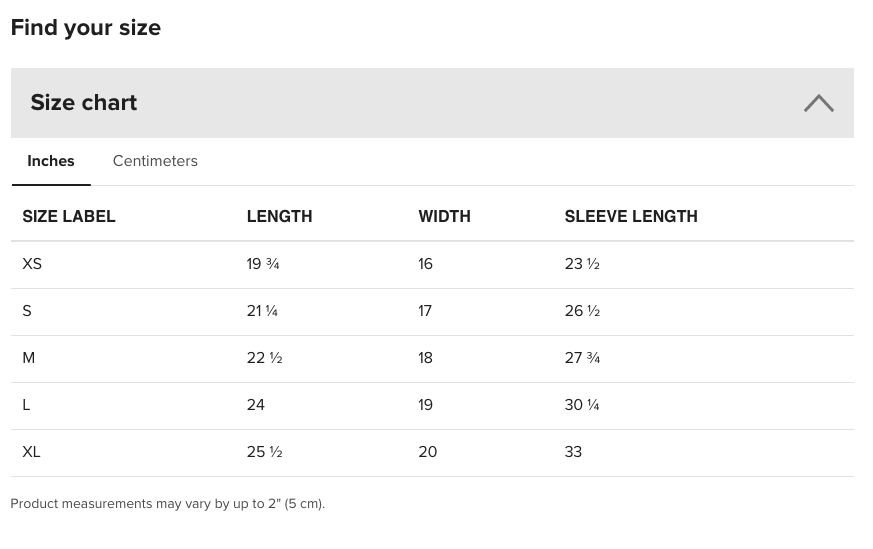Select the L size row label
Screen dimensions: 873x549
(26, 405)
